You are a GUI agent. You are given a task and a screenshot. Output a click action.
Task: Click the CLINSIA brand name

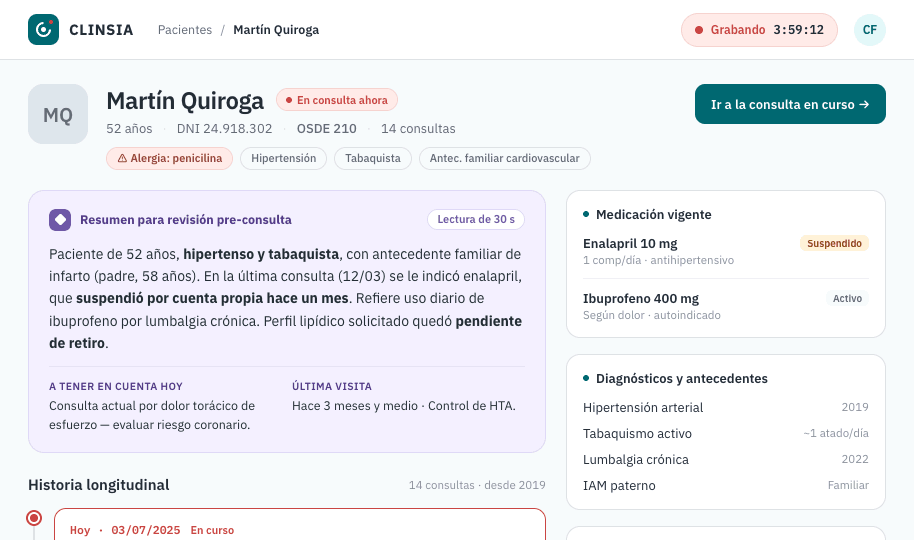[x=101, y=30]
